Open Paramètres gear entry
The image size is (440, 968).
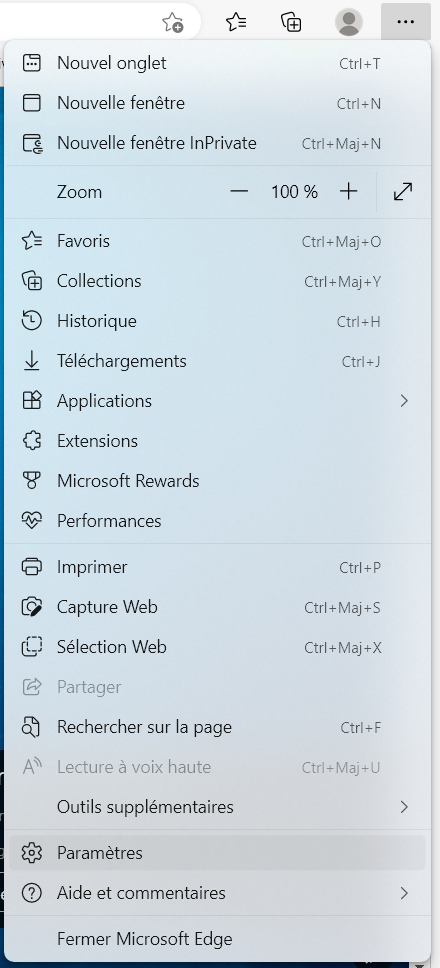[217, 853]
